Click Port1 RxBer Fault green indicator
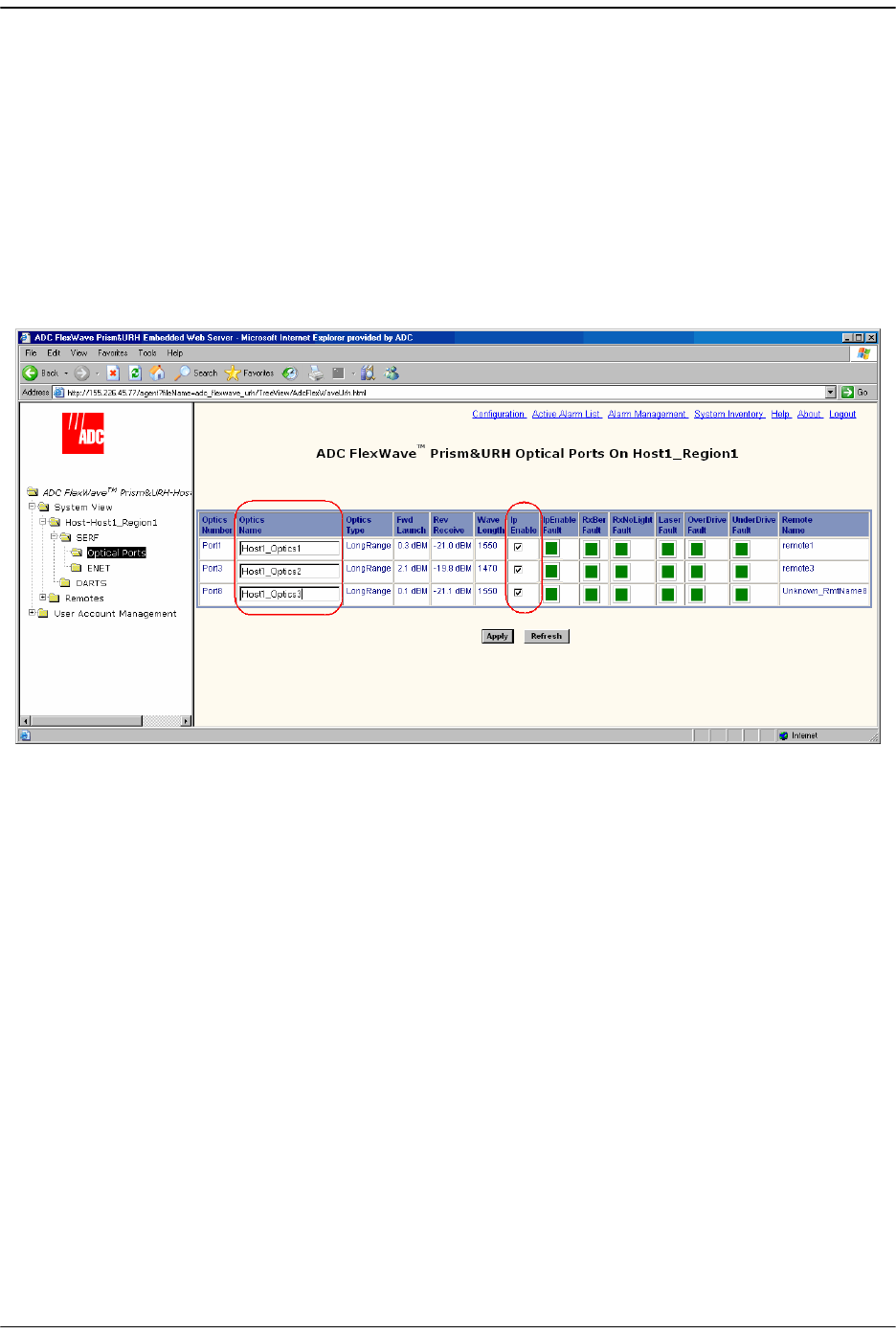Screen dimensions: 896x1334 (592, 549)
